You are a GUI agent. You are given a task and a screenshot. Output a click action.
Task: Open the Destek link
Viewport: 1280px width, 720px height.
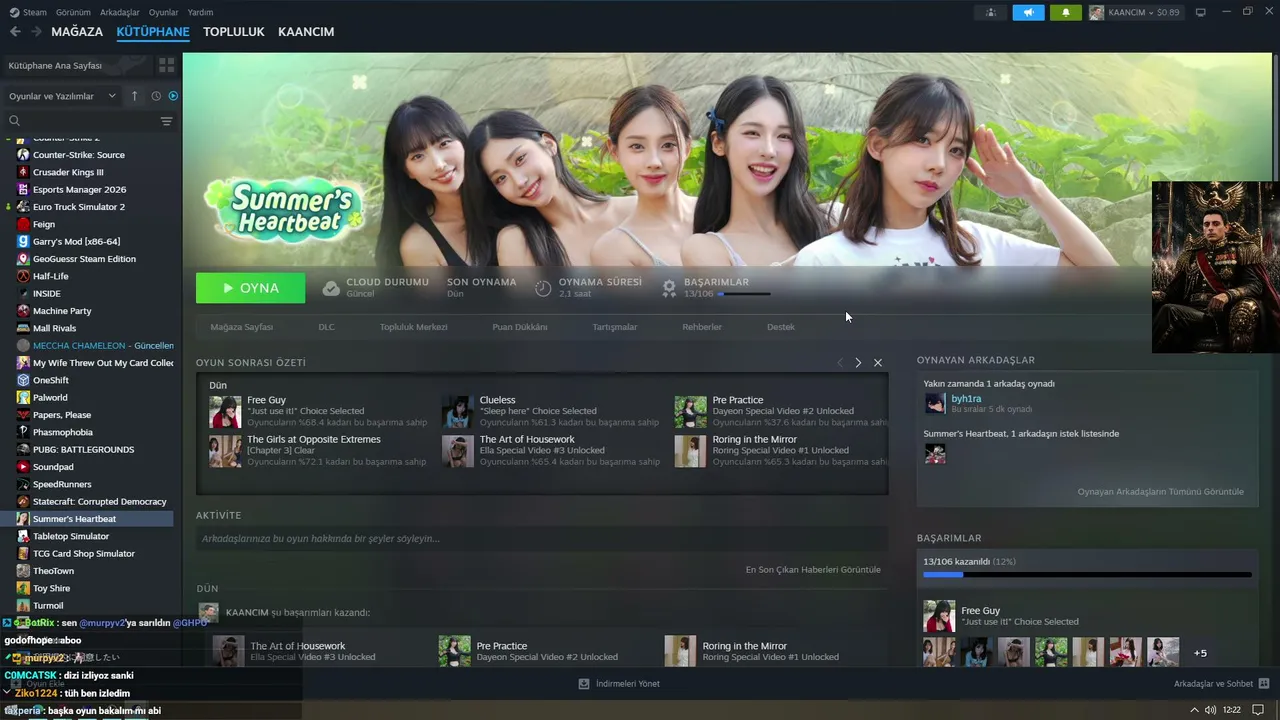781,327
